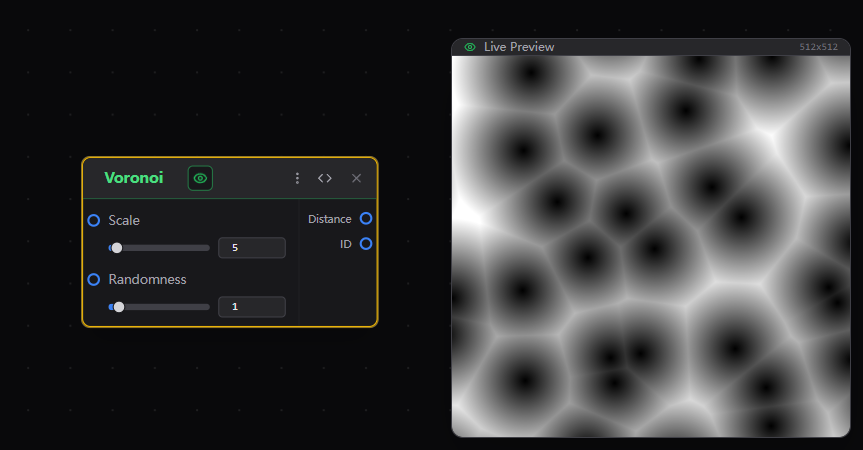Click the Scale slider handle

click(x=117, y=248)
